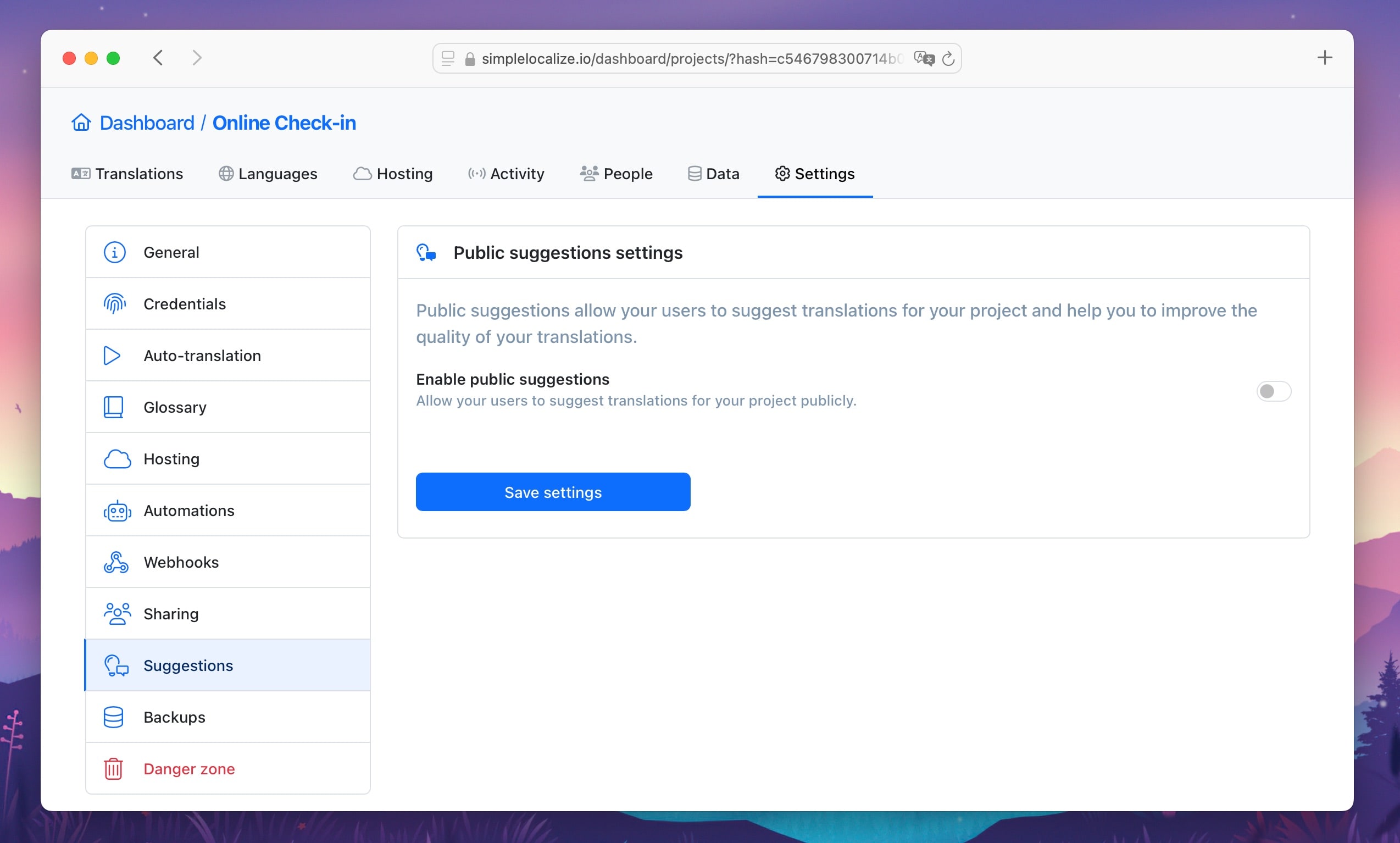Open the People tab
1400x843 pixels.
[x=616, y=174]
